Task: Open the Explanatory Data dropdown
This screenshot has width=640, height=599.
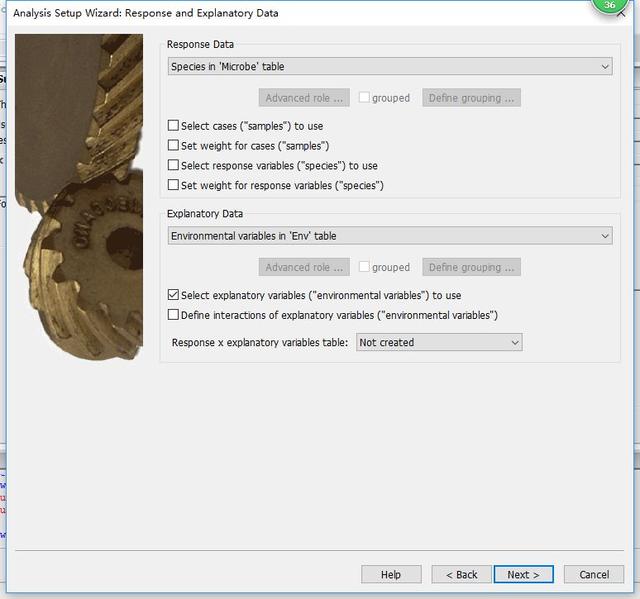Action: [390, 235]
